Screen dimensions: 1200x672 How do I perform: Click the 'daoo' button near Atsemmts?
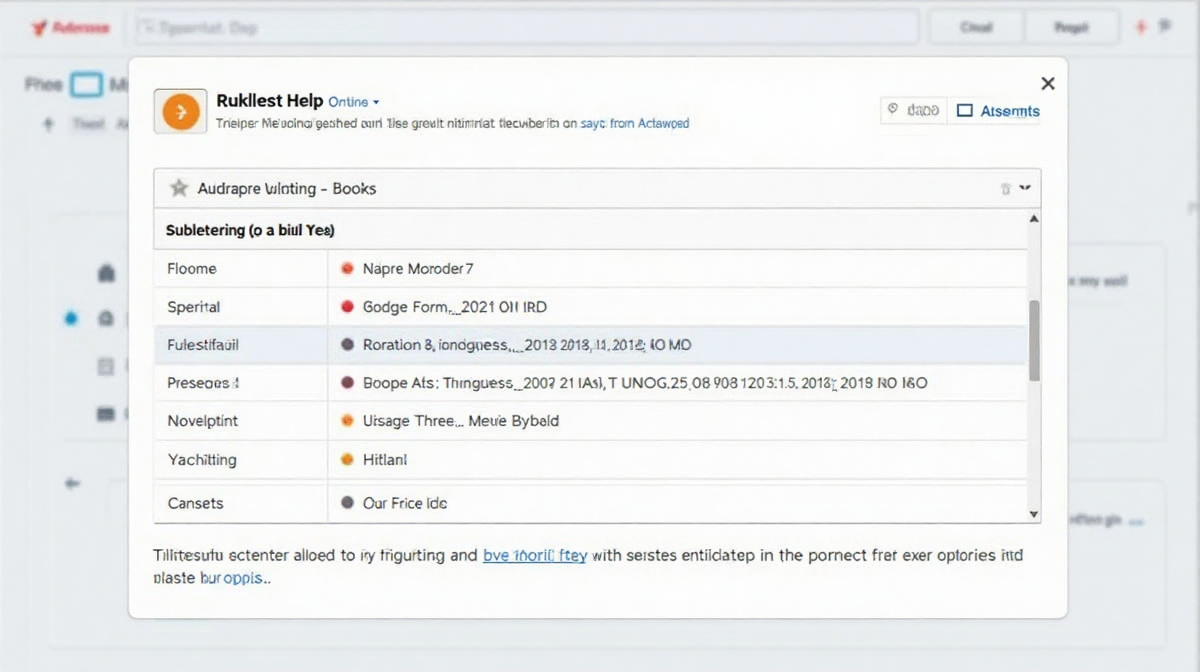click(x=913, y=111)
